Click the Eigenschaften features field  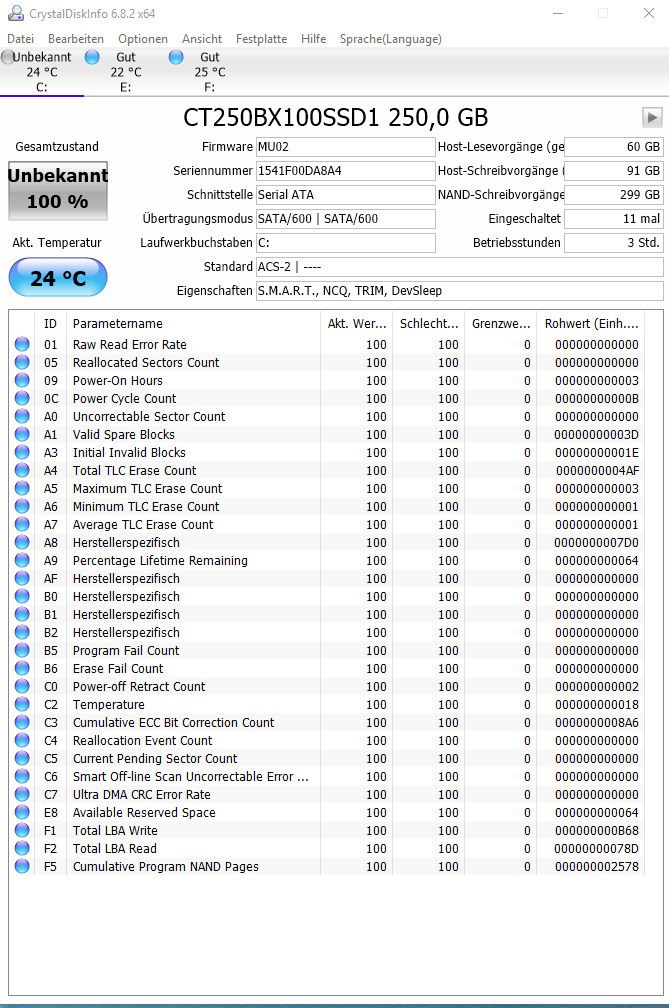(x=459, y=291)
